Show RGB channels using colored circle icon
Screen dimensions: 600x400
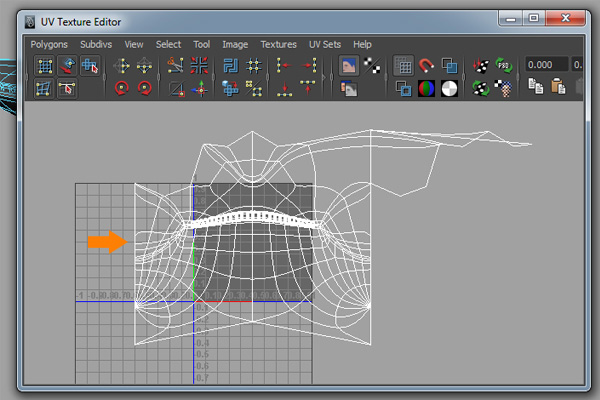427,88
